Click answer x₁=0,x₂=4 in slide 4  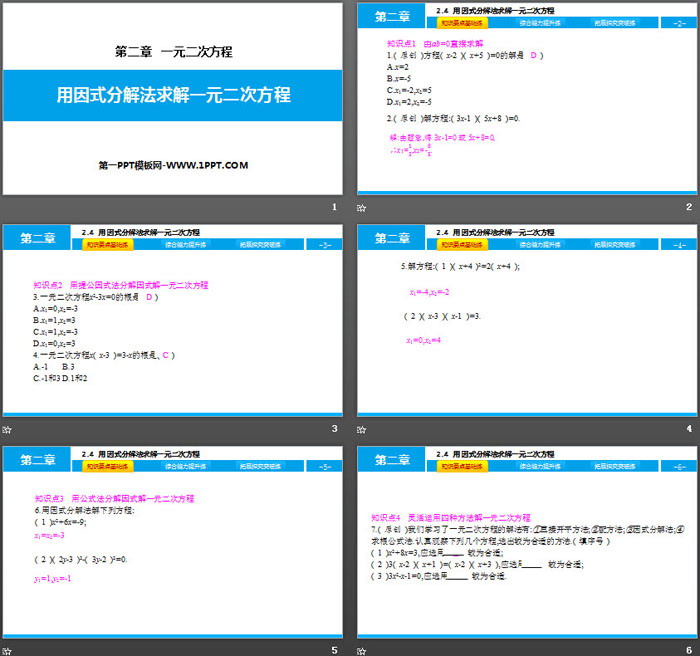(423, 340)
